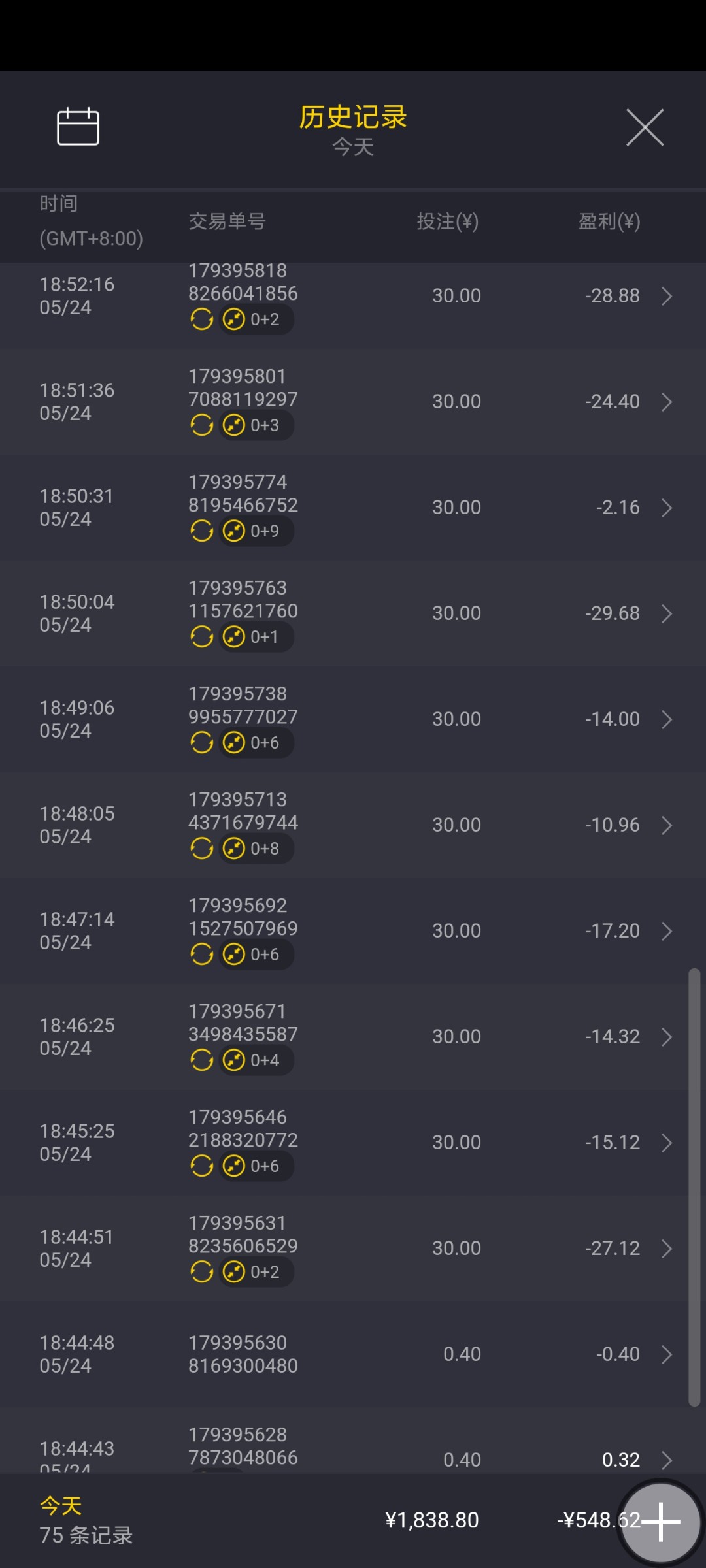Click the 盈利(¥) column header
Viewport: 706px width, 1568px height.
[x=609, y=221]
